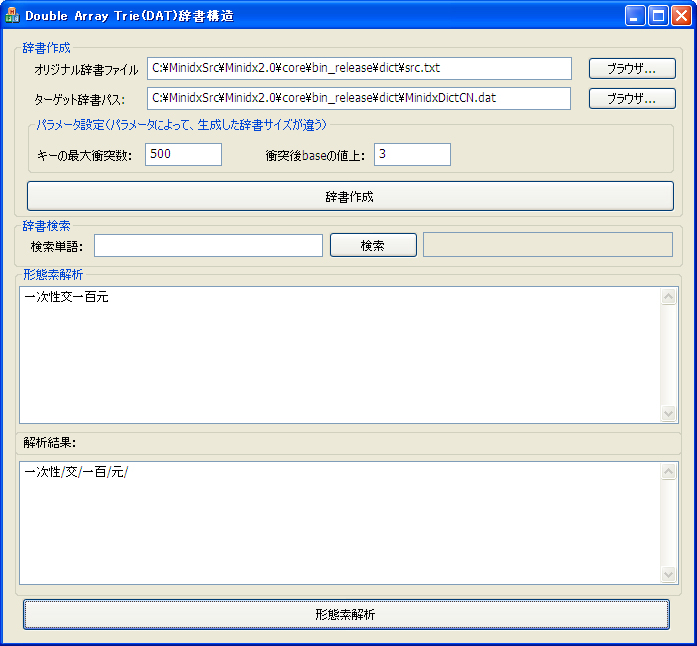Viewport: 697px width, 646px height.
Task: Run the 形態素解析 button at bottom
Action: [346, 614]
